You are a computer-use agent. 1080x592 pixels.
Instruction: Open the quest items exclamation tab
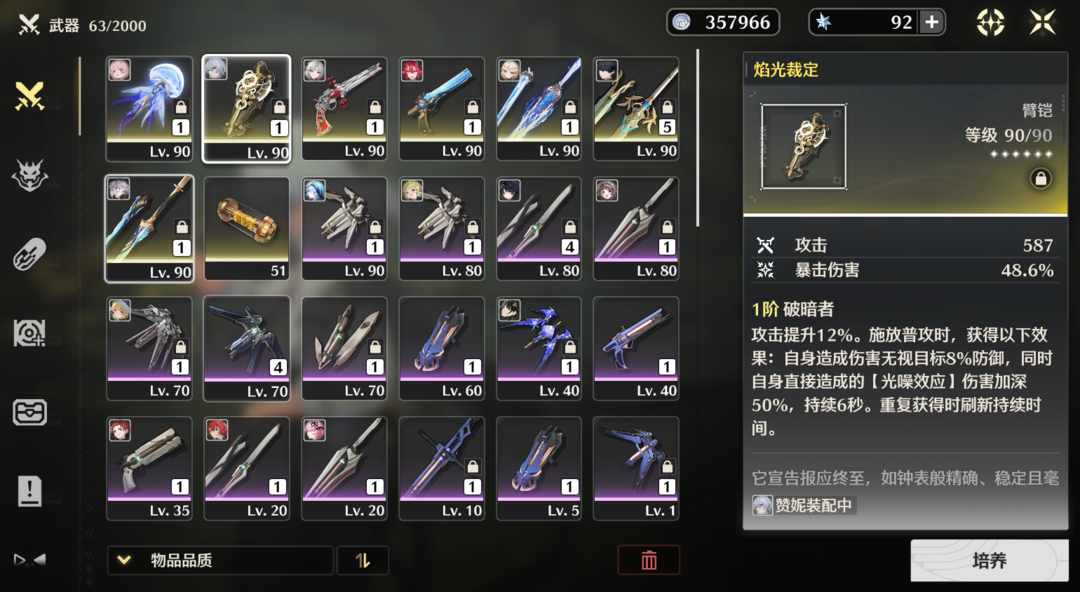[x=30, y=491]
